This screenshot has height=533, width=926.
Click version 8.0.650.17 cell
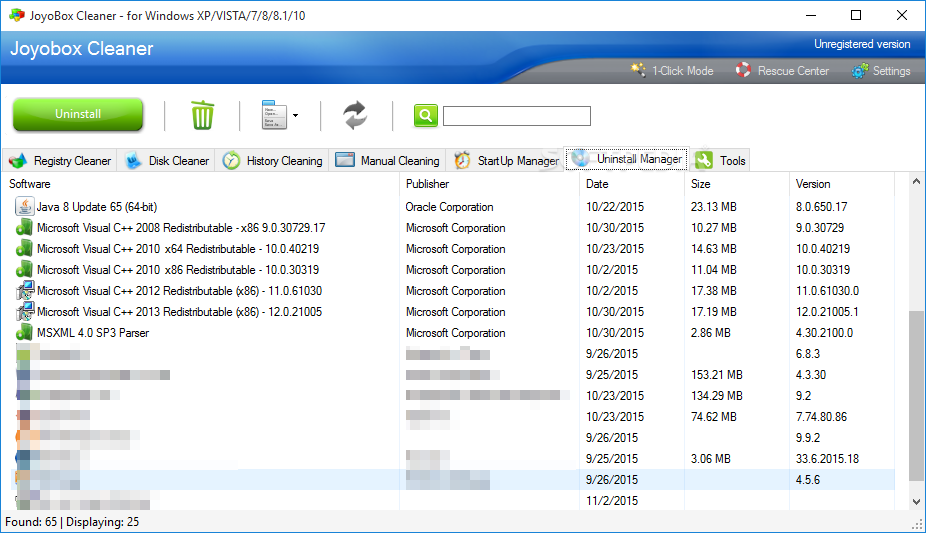coord(821,207)
